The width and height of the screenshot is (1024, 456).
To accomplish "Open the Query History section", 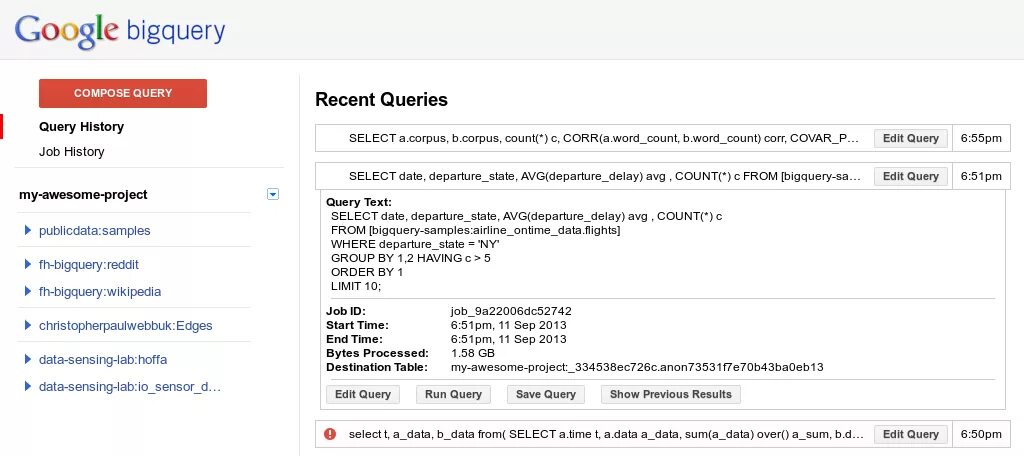I will point(81,127).
